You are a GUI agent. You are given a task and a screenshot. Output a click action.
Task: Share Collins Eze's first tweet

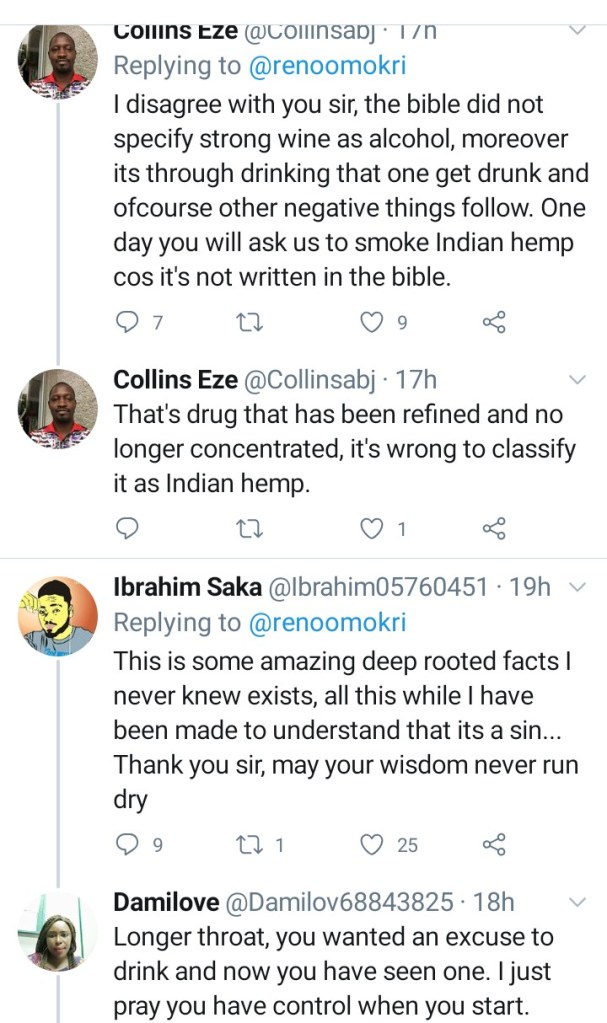[x=494, y=322]
